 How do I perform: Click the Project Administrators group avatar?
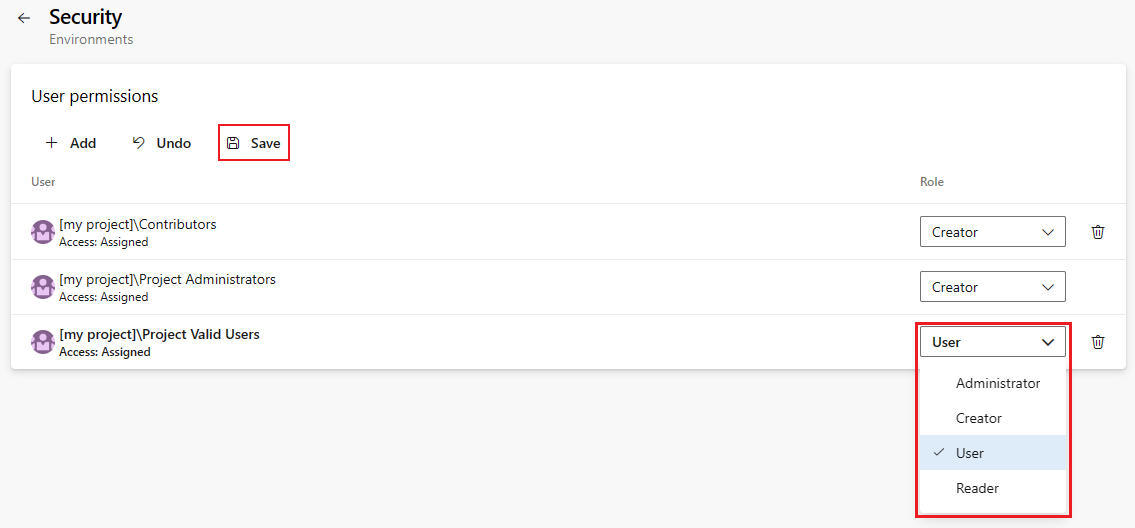[x=43, y=287]
